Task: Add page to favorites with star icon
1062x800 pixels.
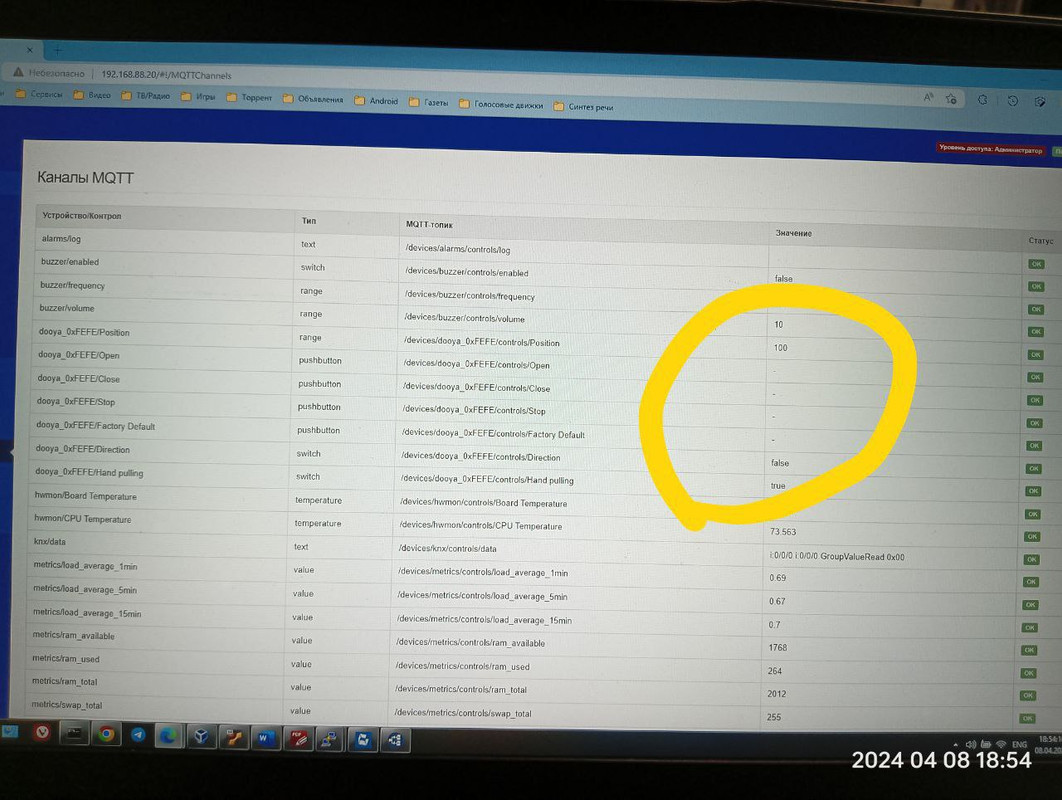Action: pos(952,99)
